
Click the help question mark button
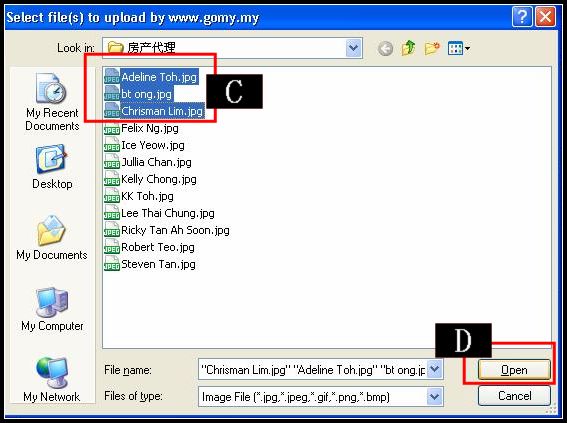[x=522, y=17]
